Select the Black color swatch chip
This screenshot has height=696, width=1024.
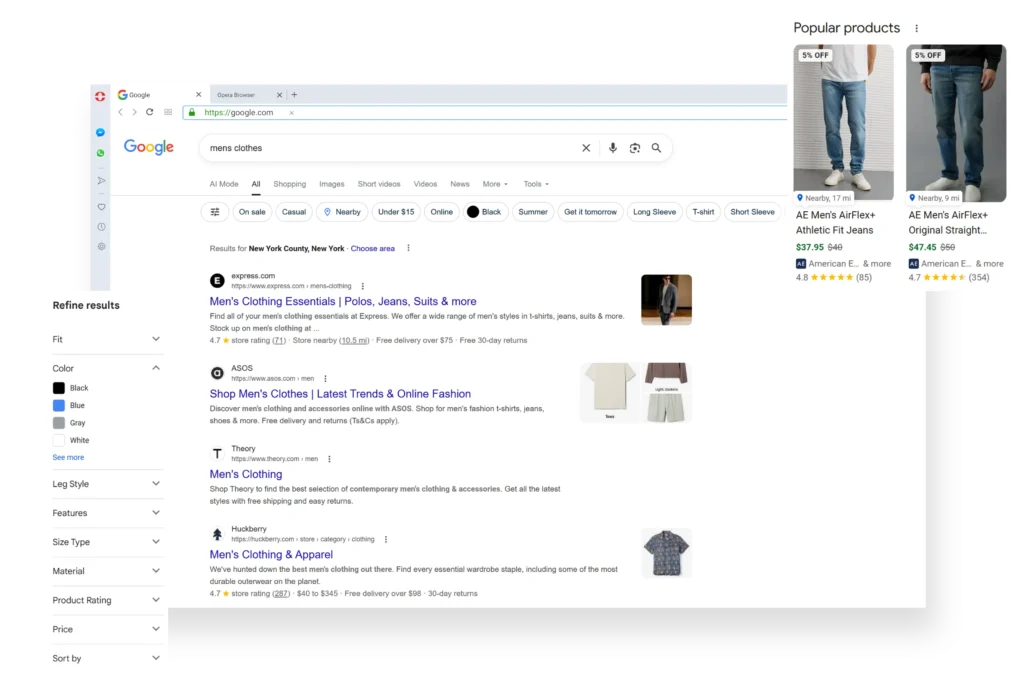(x=484, y=212)
